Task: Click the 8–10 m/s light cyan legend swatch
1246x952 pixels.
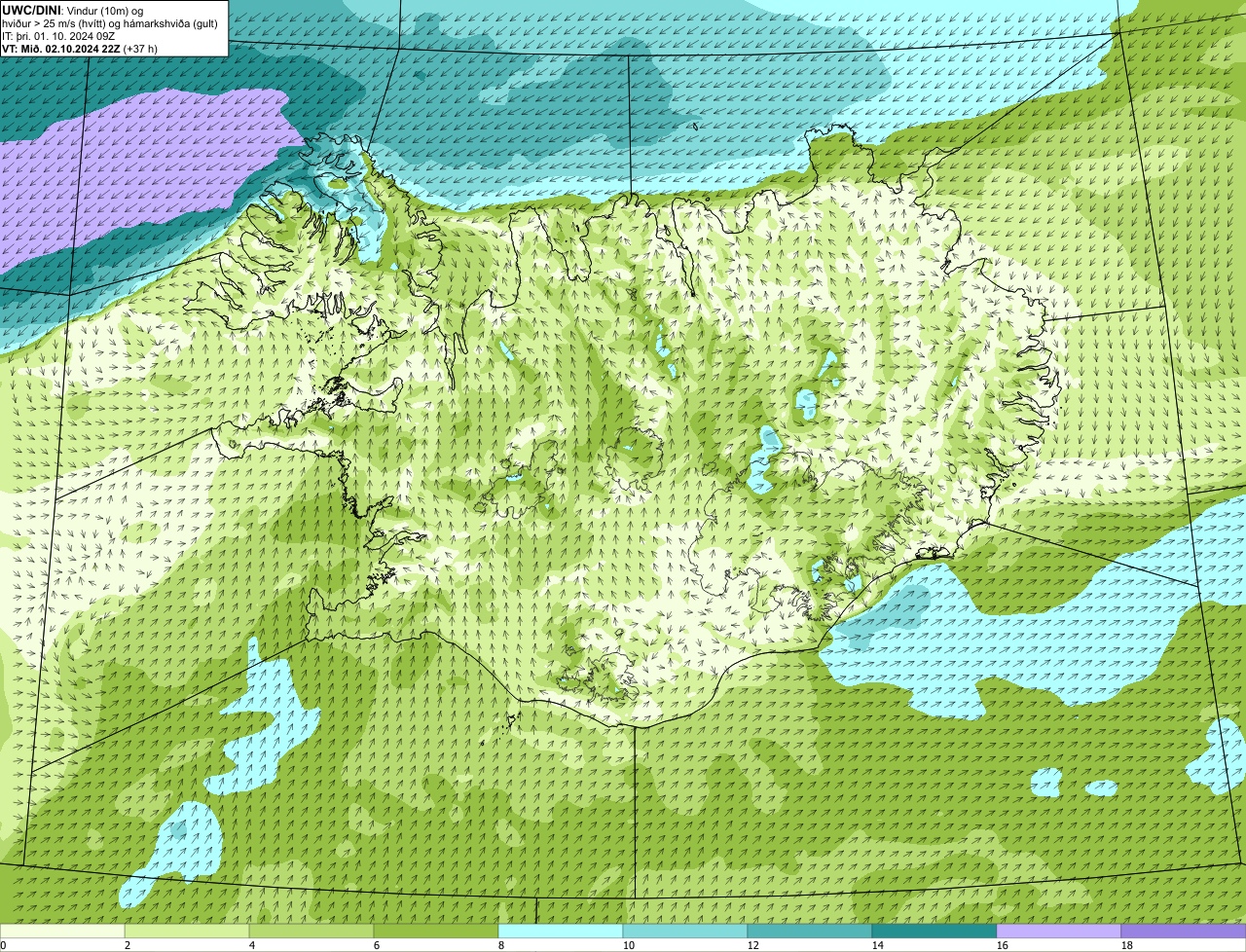Action: [x=561, y=931]
